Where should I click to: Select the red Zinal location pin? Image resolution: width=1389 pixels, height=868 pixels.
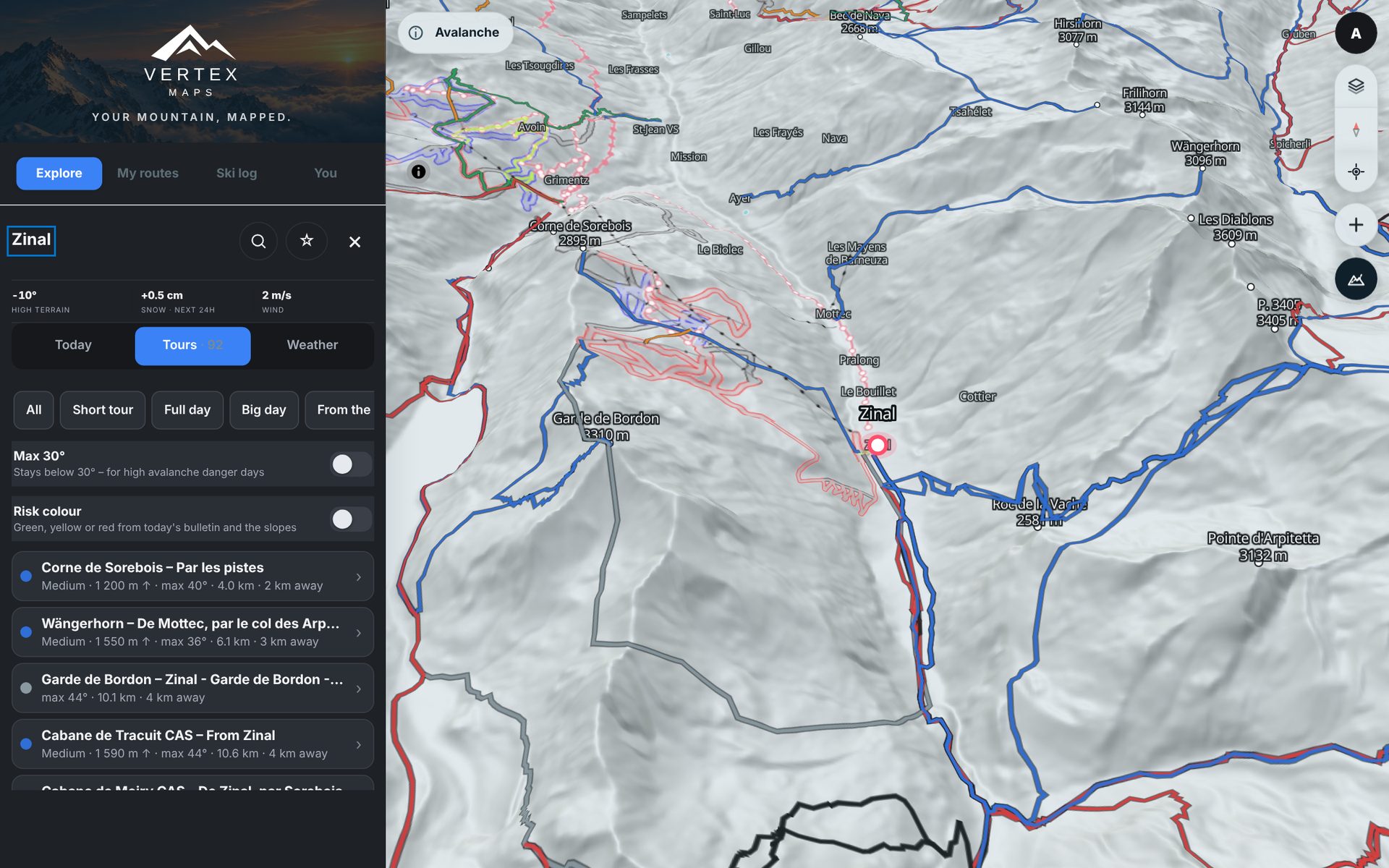tap(878, 445)
